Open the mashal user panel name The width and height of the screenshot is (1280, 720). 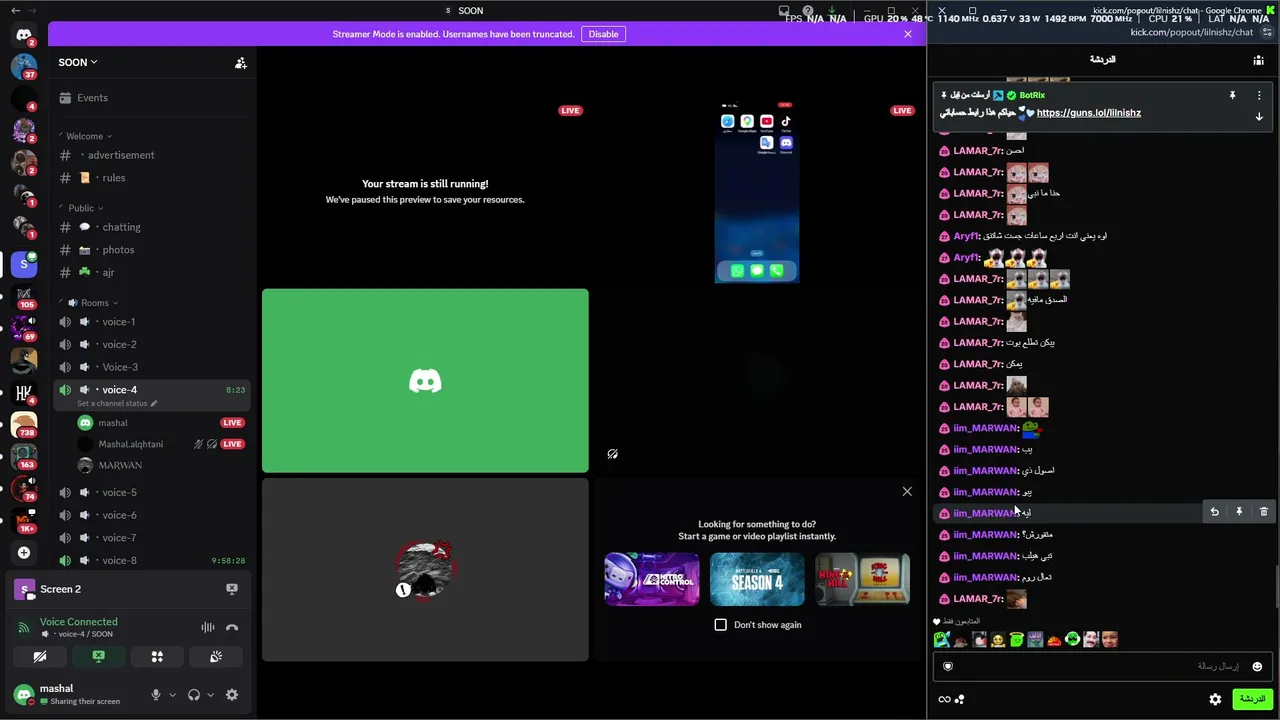(x=57, y=688)
